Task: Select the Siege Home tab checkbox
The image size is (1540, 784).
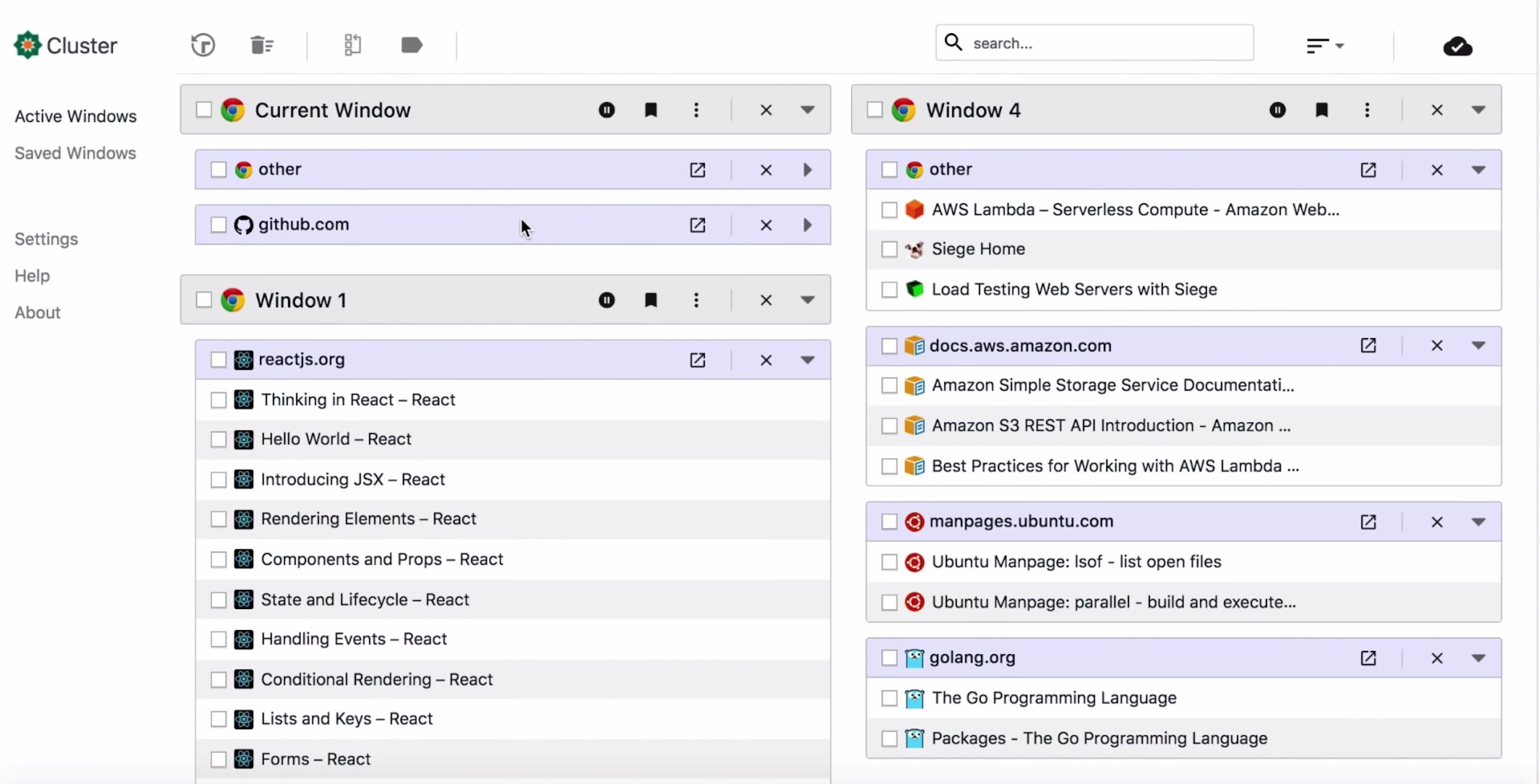Action: tap(889, 249)
